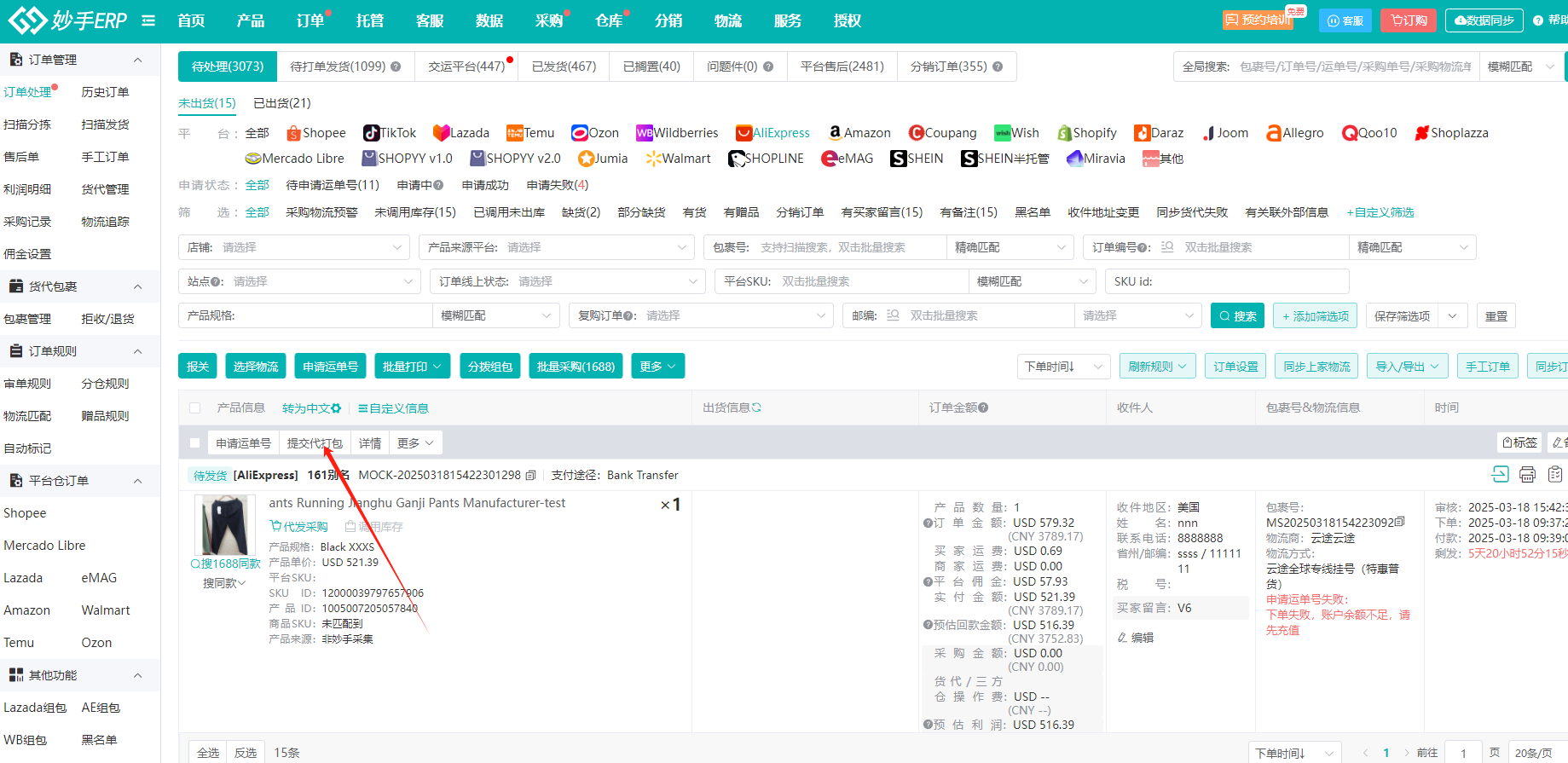Click the pants product thumbnail image

pos(224,525)
